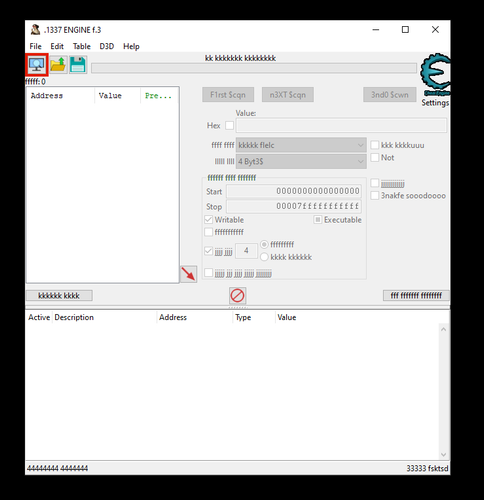Click the fff fffffff ffffffff button
Screen dimensions: 484x500
pyautogui.click(x=416, y=296)
